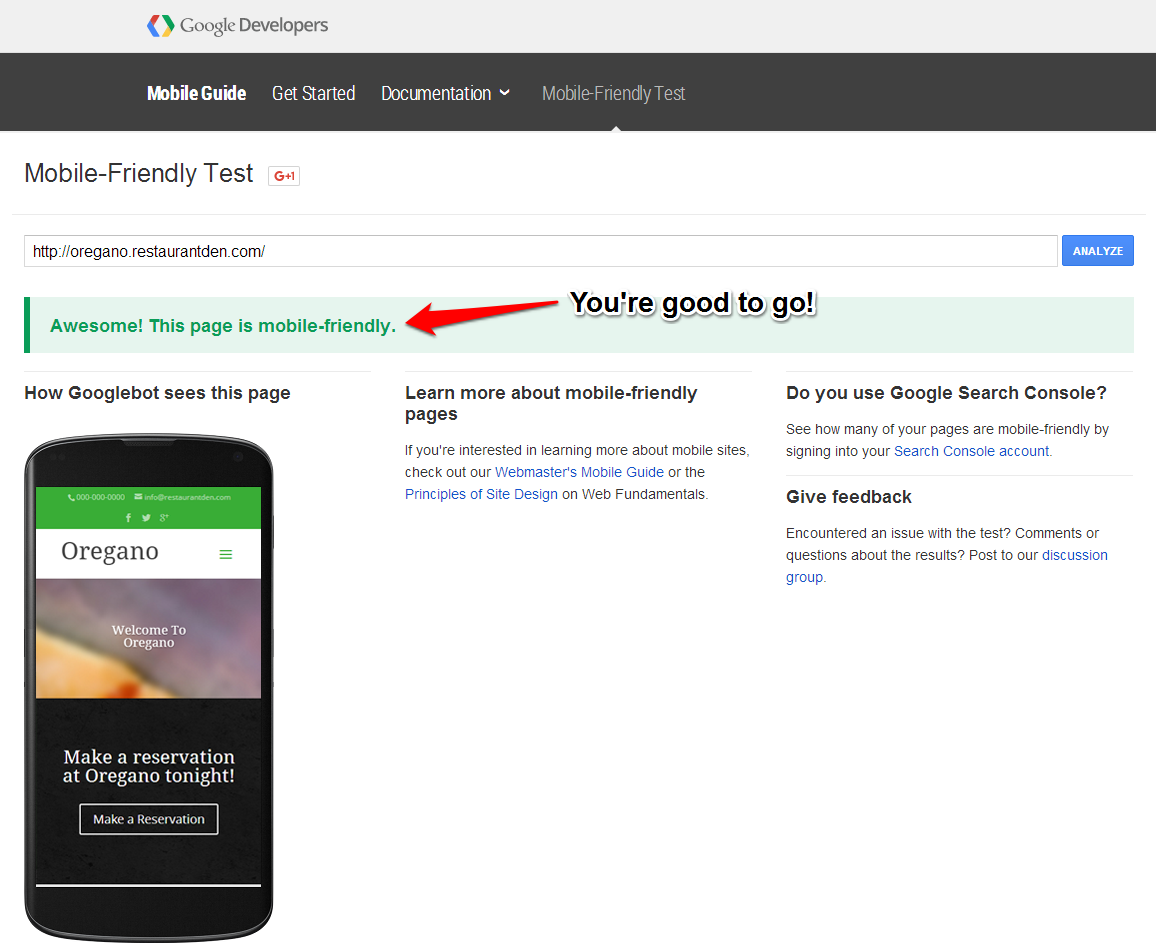
Task: Expand the Documentation dropdown menu
Action: 445,93
